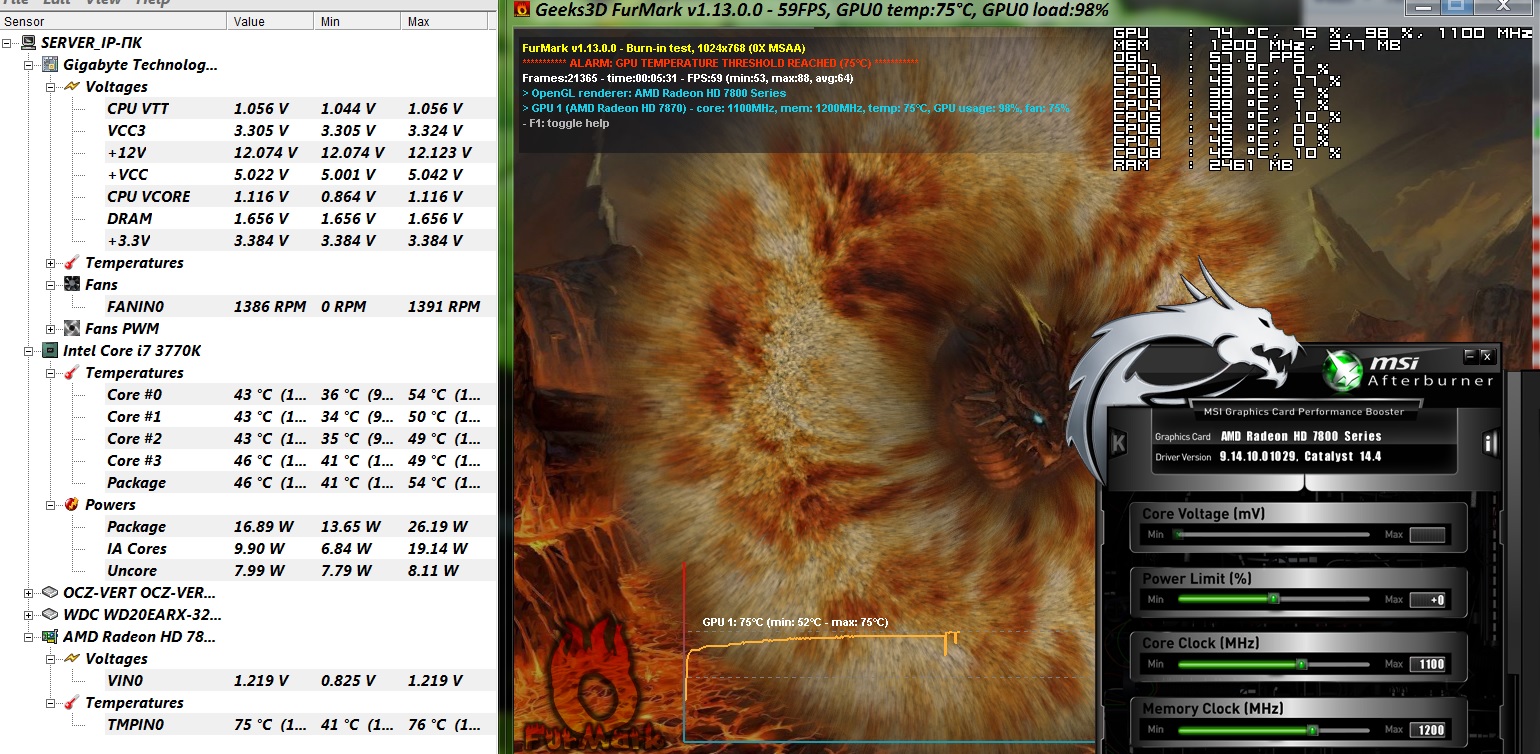1540x754 pixels.
Task: Open the info 'i' panel in MSI Afterburner
Action: (1490, 442)
